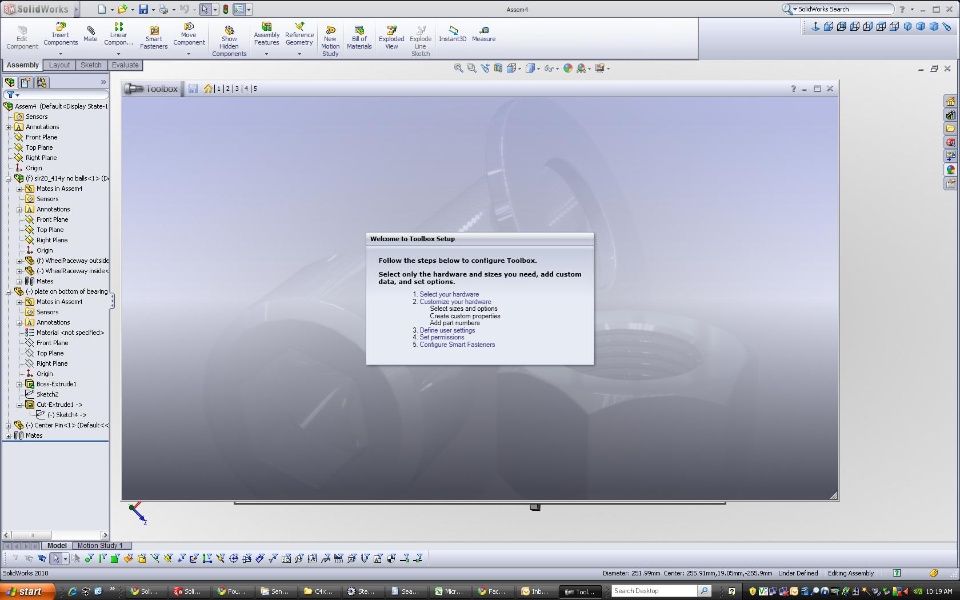Open the PropertyManager tab icon

tap(26, 83)
